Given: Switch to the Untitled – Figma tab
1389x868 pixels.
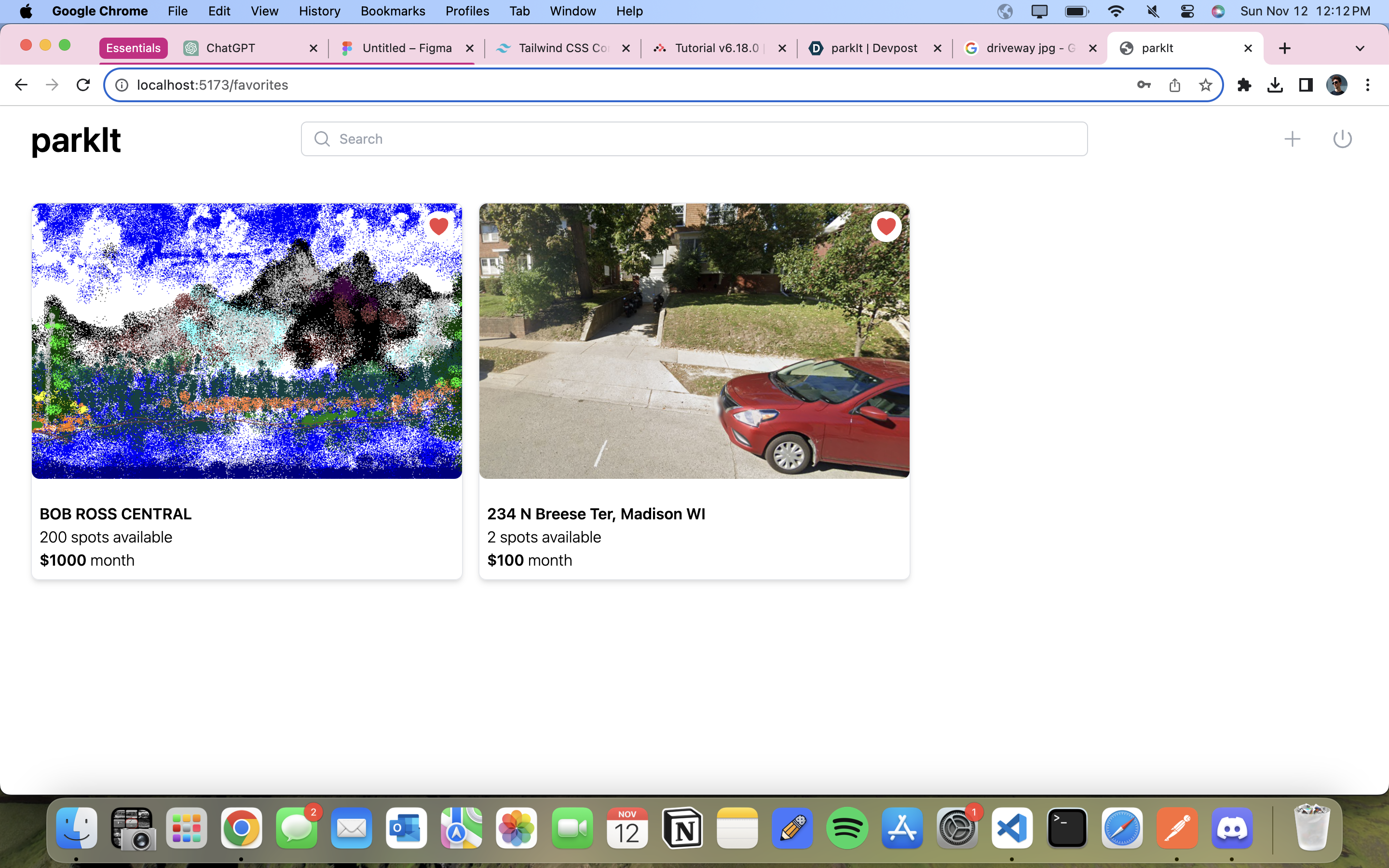Looking at the screenshot, I should pos(407,48).
